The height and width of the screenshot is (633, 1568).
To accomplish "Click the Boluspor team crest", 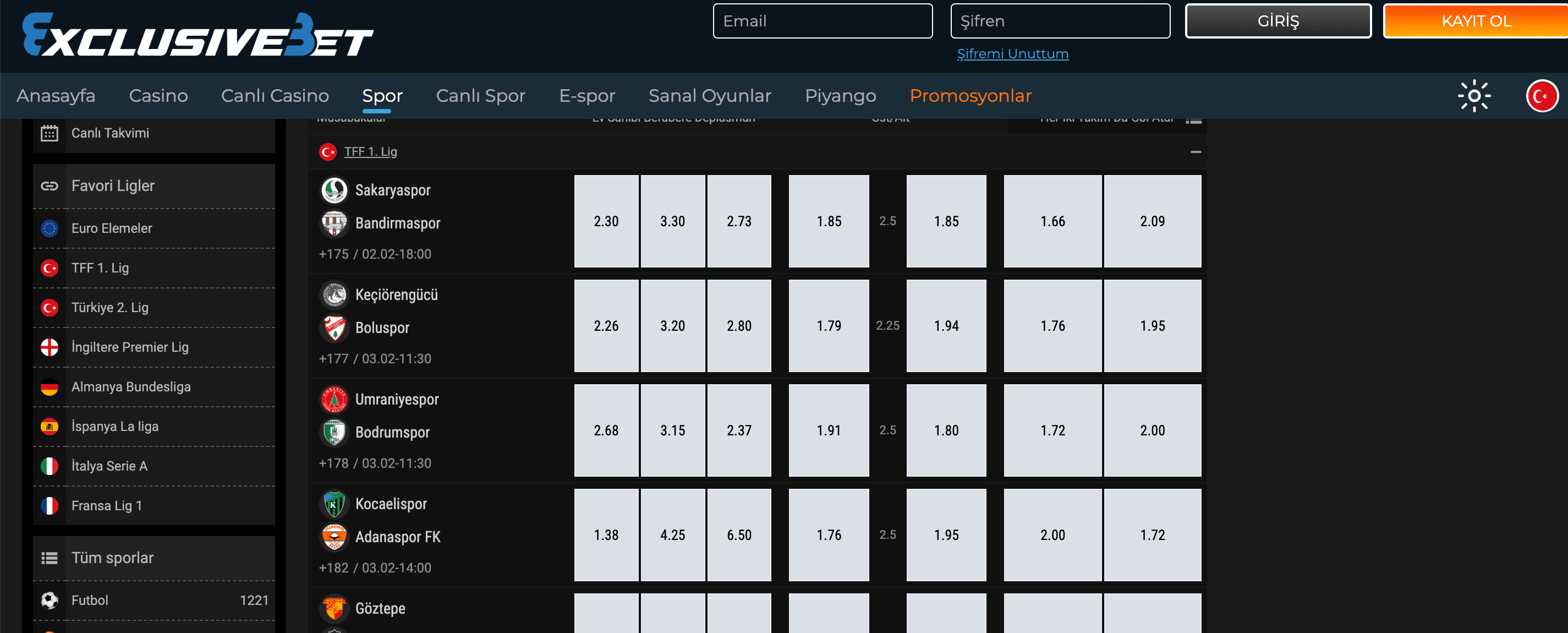I will (x=333, y=328).
